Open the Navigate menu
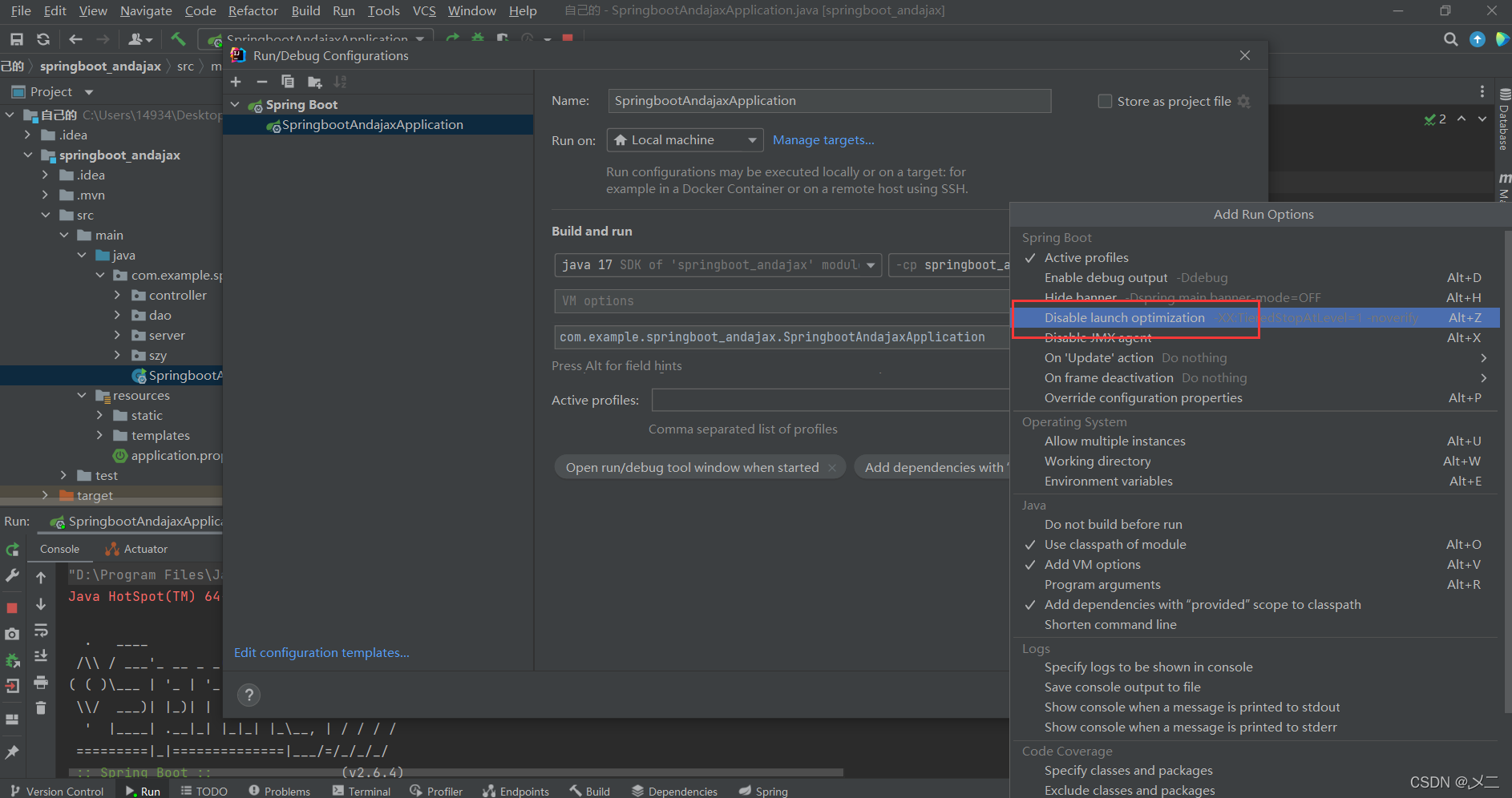1512x798 pixels. click(146, 10)
